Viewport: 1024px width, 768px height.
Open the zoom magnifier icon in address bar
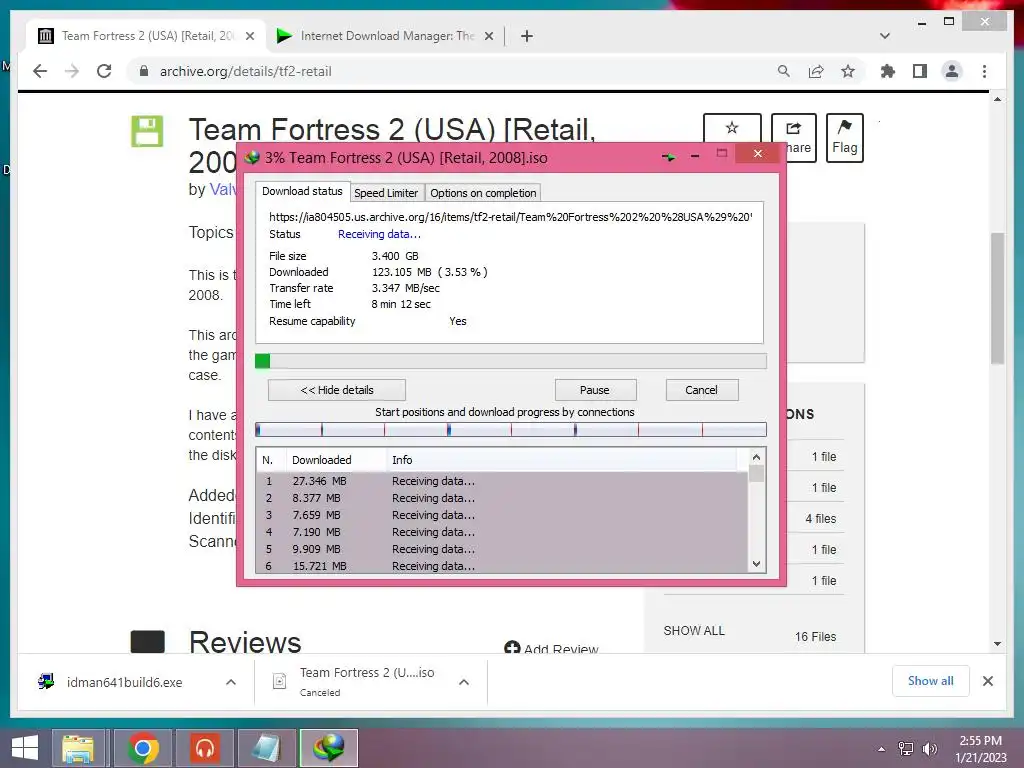(x=784, y=71)
